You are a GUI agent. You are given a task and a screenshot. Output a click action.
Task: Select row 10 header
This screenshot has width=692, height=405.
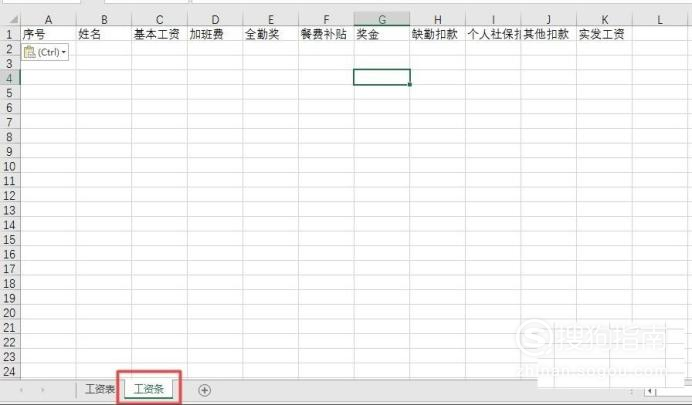[10, 166]
